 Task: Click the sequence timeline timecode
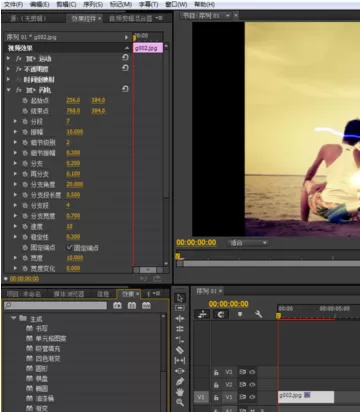[228, 304]
